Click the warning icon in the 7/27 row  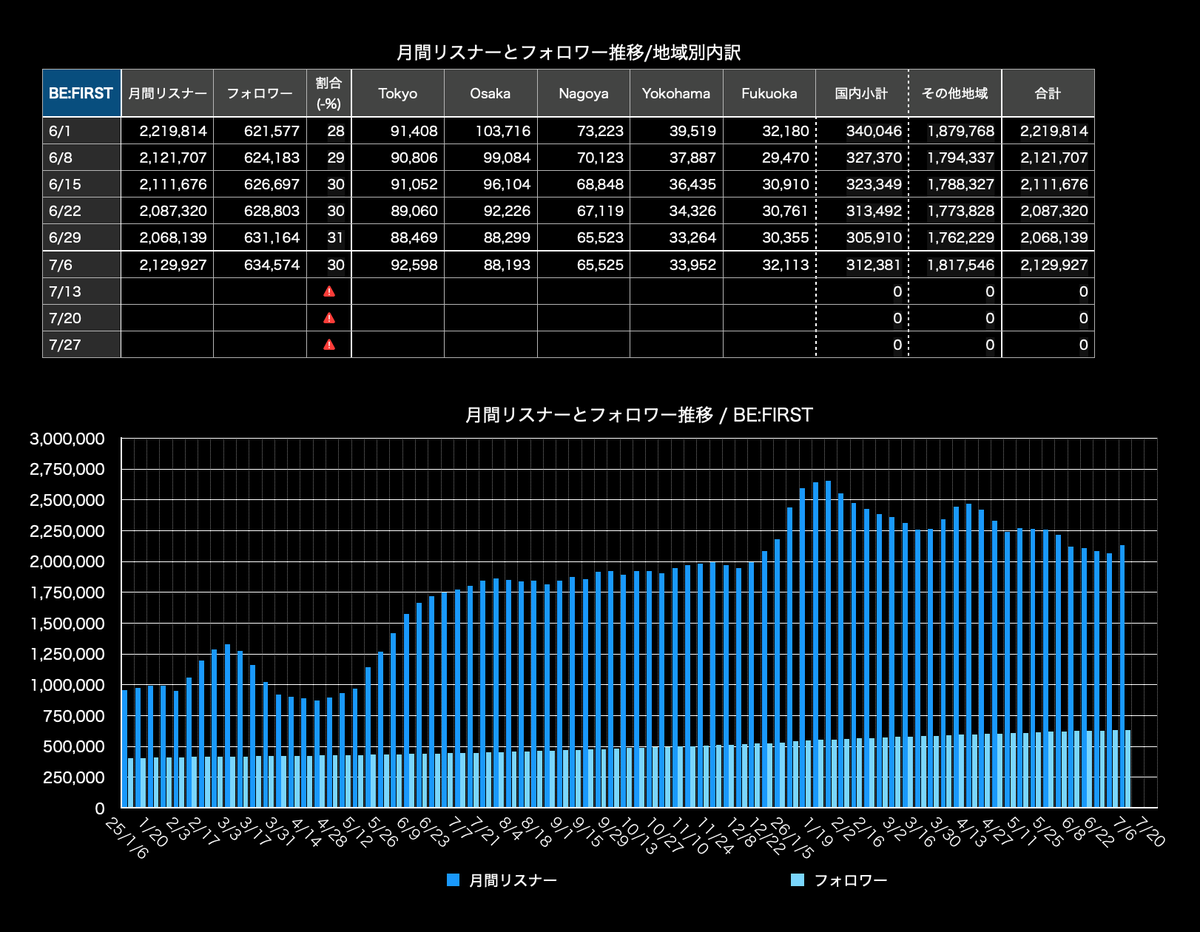click(x=329, y=344)
